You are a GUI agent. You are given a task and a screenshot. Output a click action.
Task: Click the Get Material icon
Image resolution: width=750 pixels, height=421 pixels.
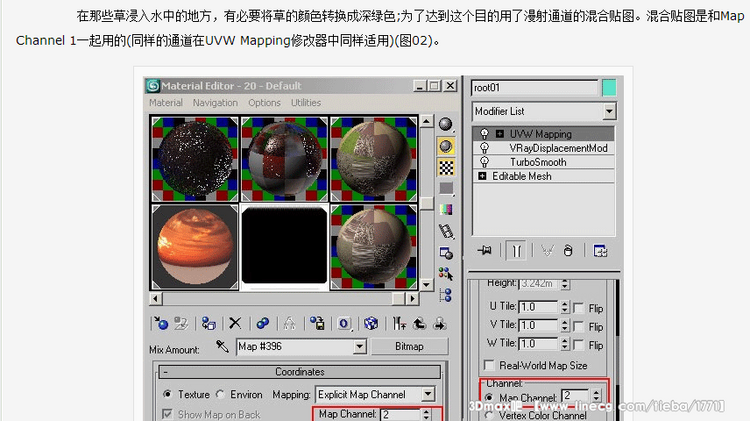coord(160,323)
